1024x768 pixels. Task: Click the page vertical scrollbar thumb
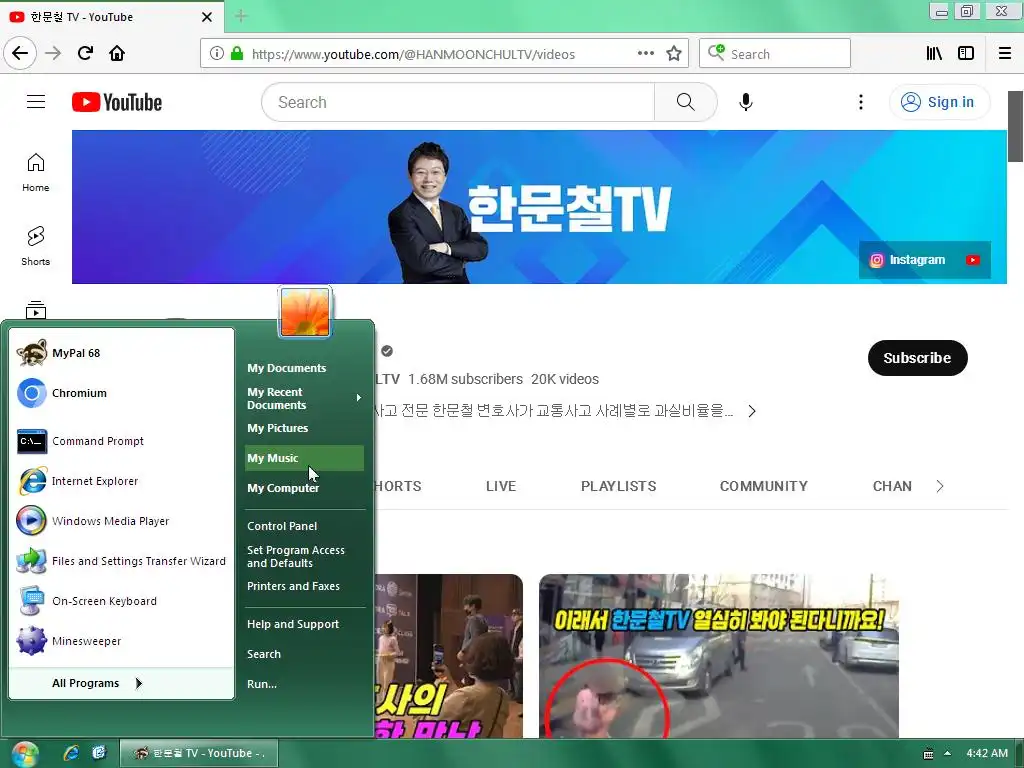pos(1015,126)
